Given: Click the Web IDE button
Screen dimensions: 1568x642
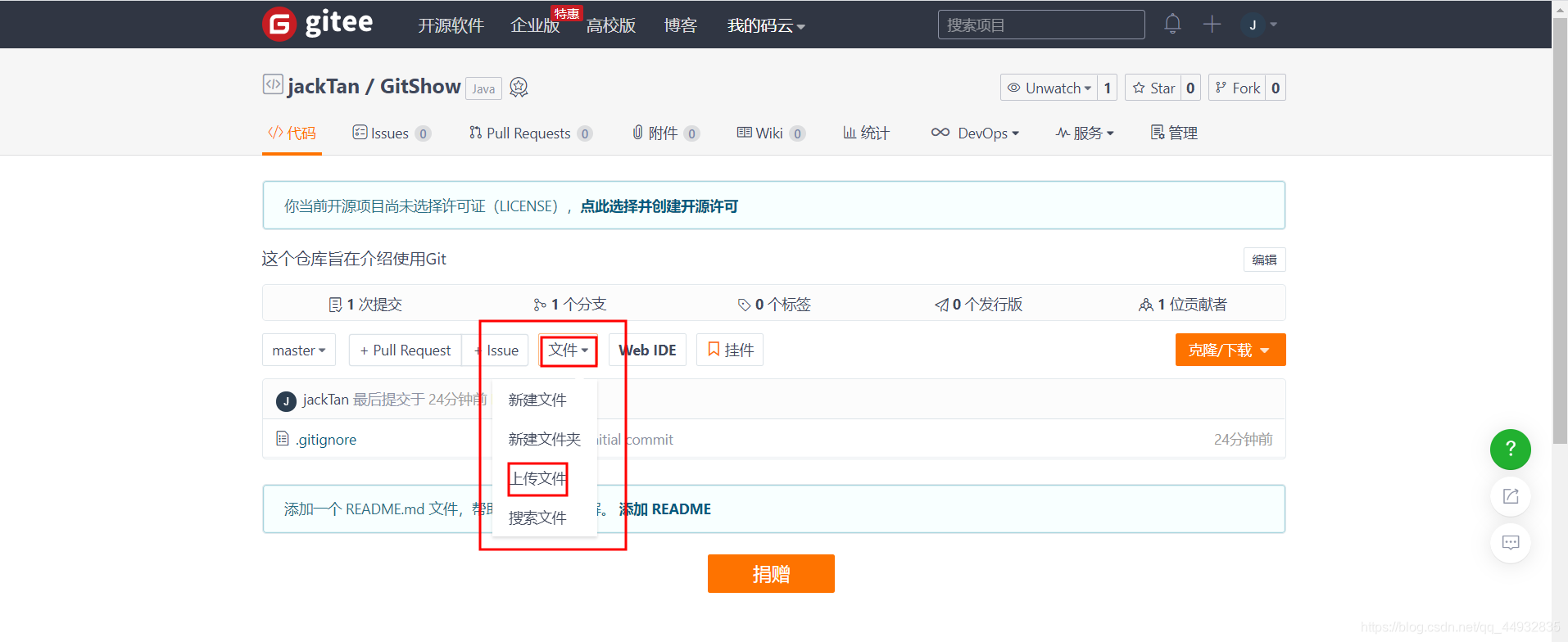Looking at the screenshot, I should click(647, 350).
